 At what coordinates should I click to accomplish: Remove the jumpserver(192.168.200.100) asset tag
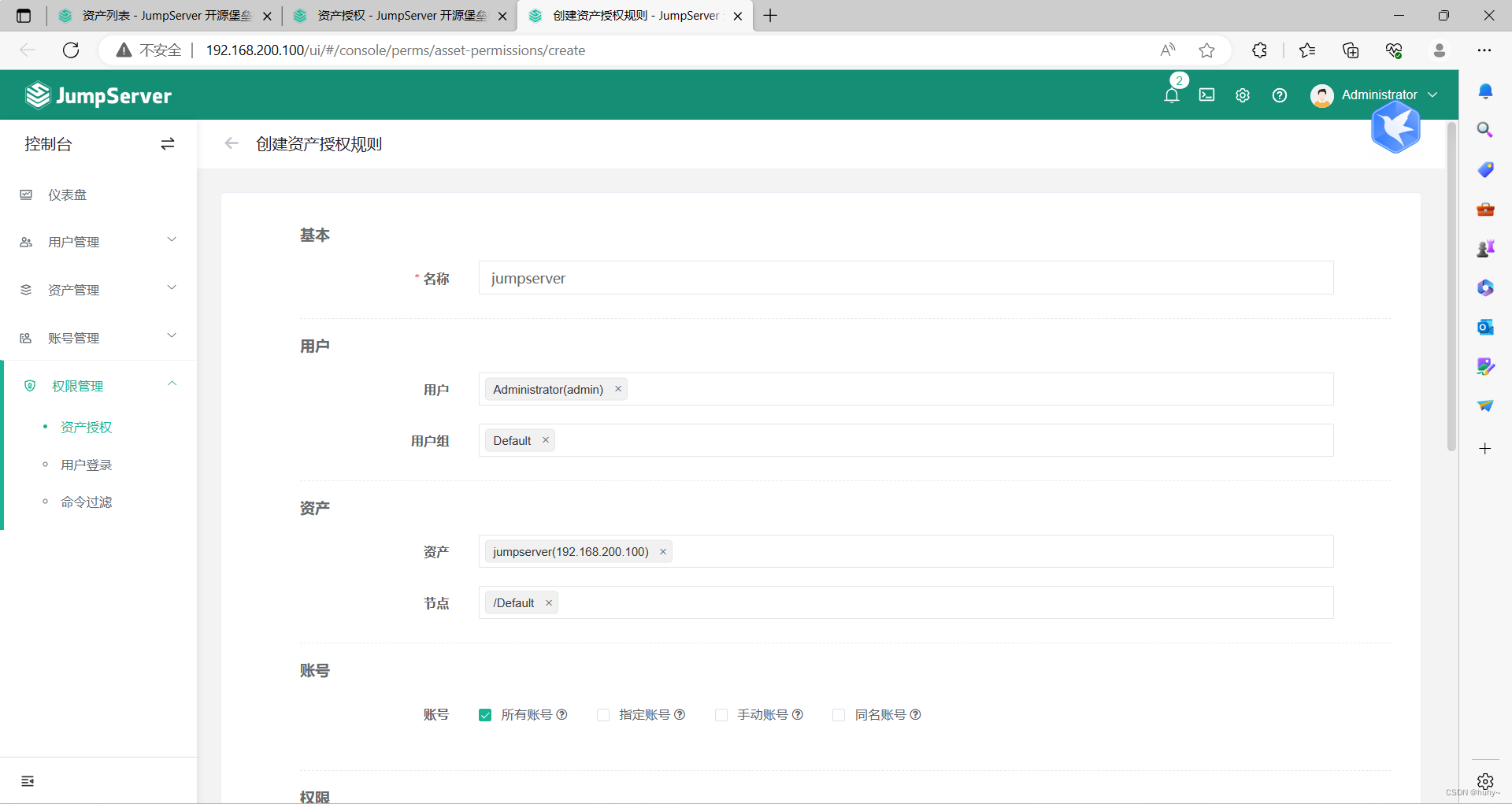pyautogui.click(x=663, y=552)
